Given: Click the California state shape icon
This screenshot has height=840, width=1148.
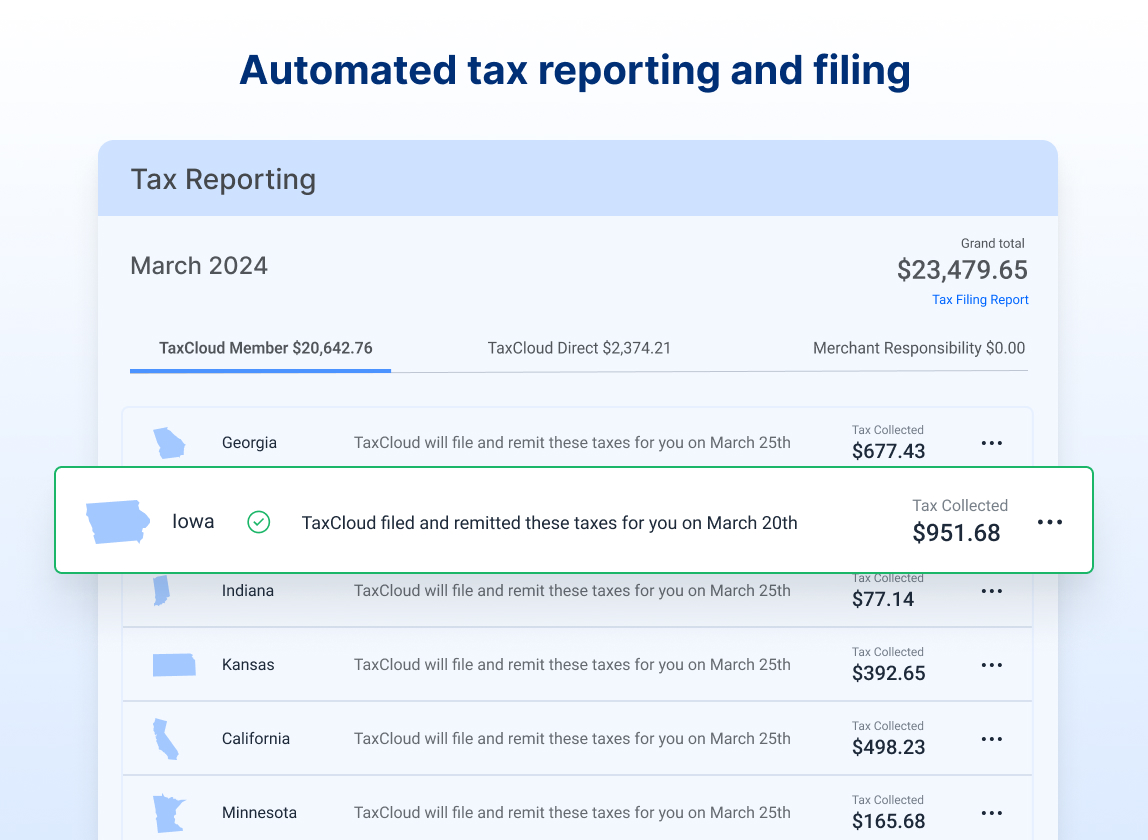Looking at the screenshot, I should point(165,739).
